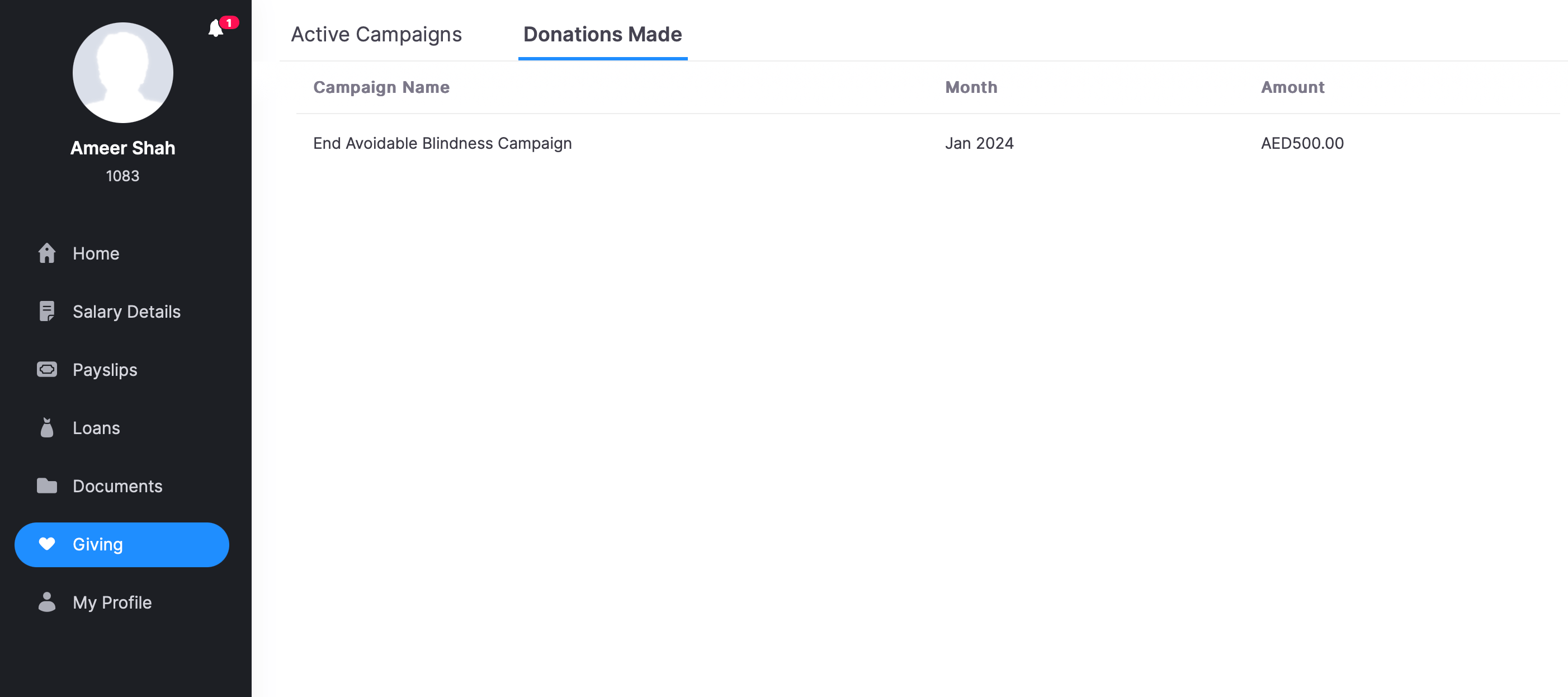Select the Donations Made tab

click(x=602, y=34)
